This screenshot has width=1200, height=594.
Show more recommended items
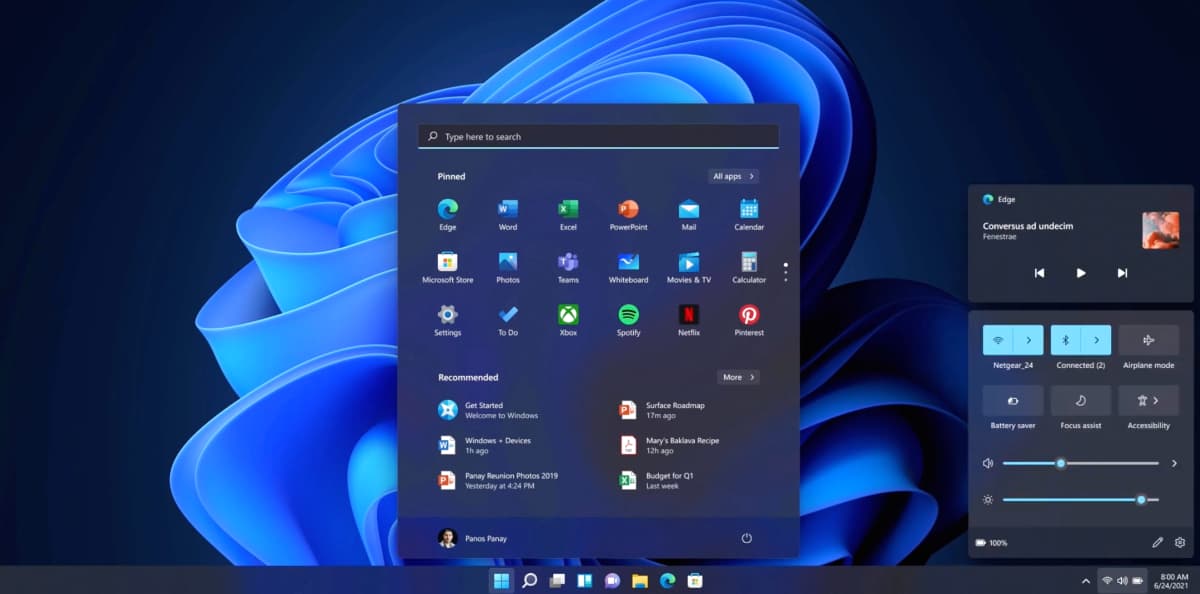pos(739,377)
